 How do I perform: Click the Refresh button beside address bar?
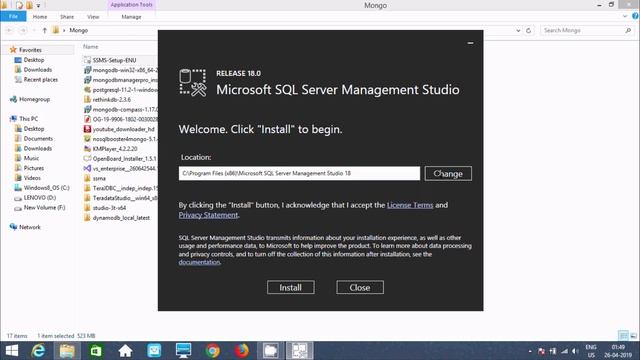point(529,30)
